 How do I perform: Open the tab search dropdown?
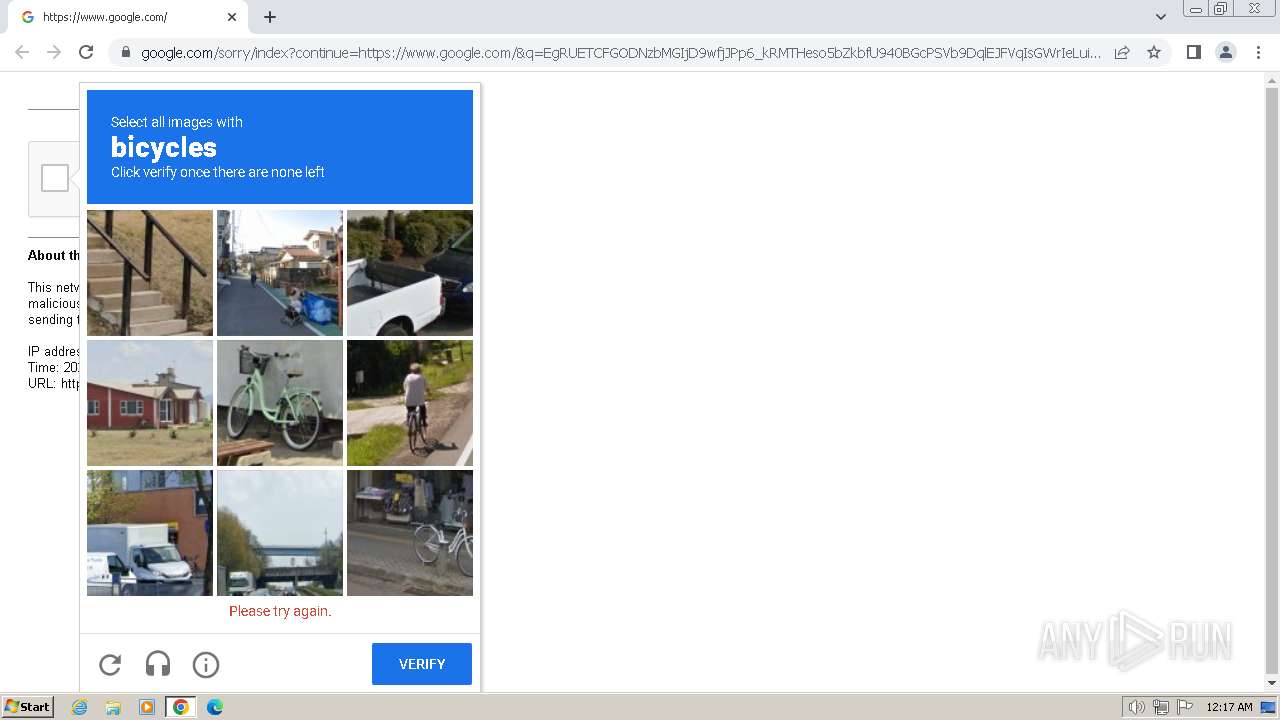coord(1160,17)
